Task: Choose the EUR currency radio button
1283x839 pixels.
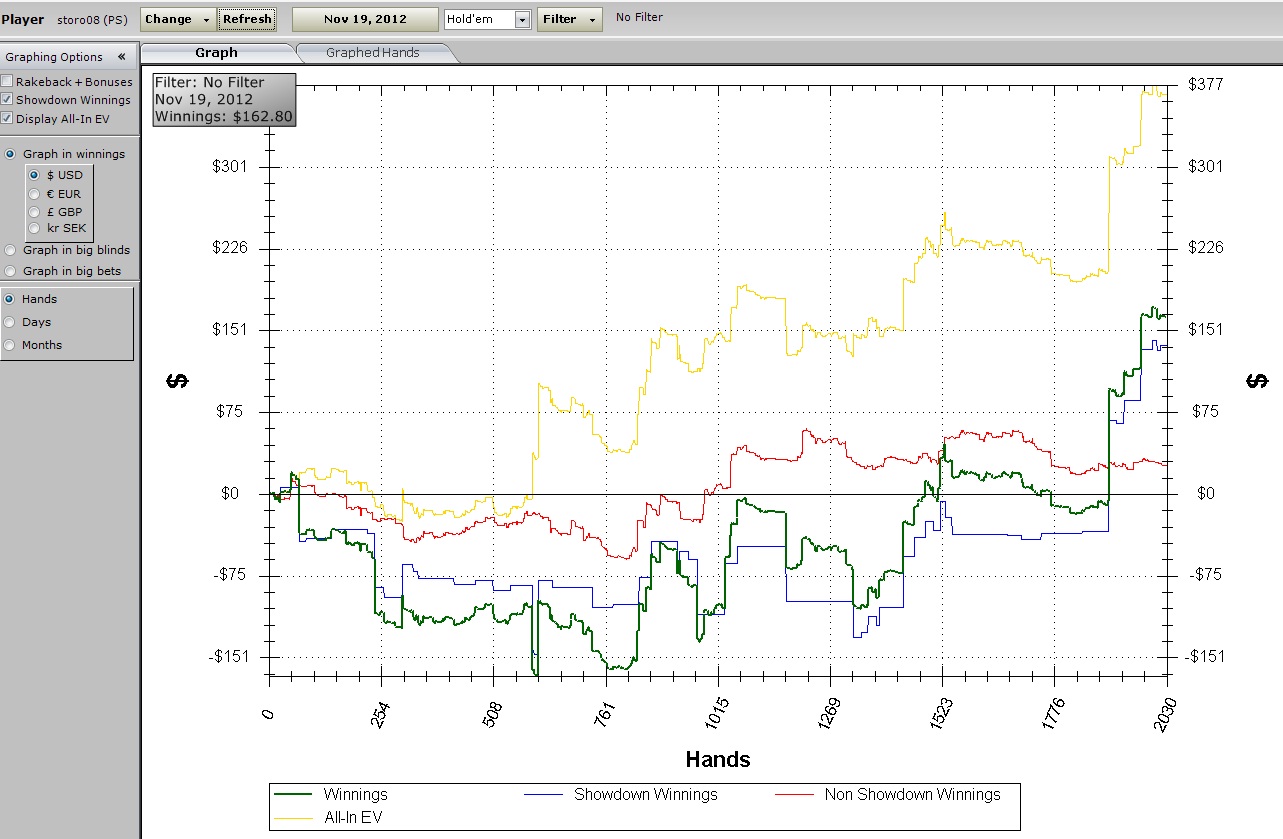Action: point(35,194)
